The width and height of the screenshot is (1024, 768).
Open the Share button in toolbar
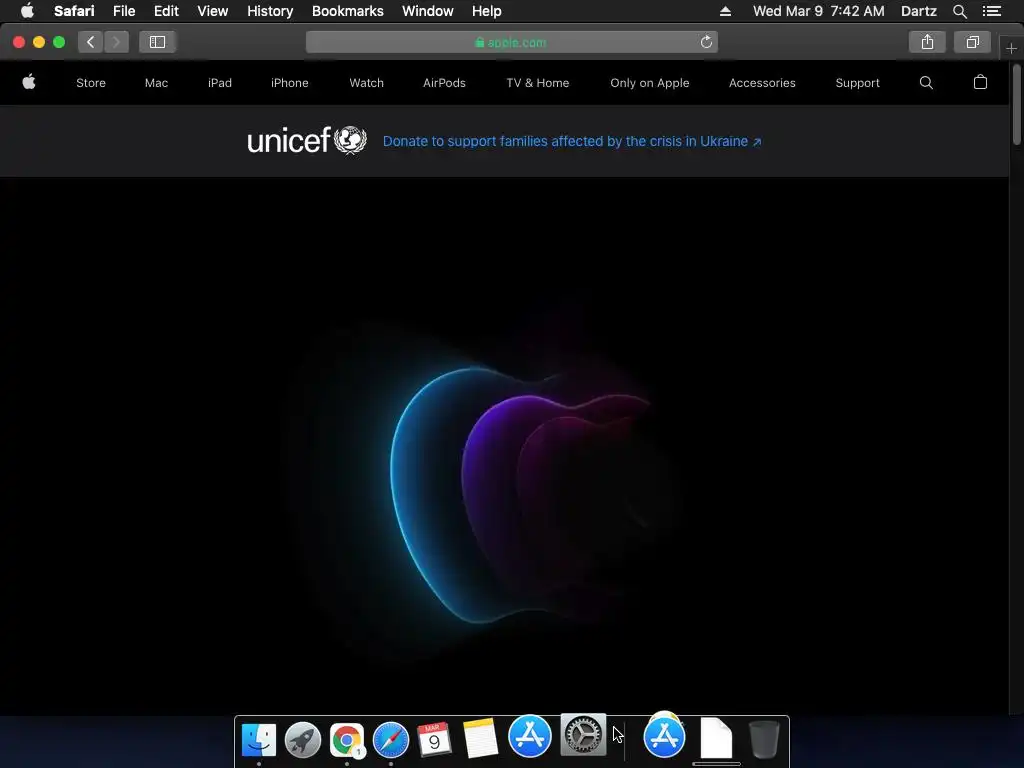point(927,42)
